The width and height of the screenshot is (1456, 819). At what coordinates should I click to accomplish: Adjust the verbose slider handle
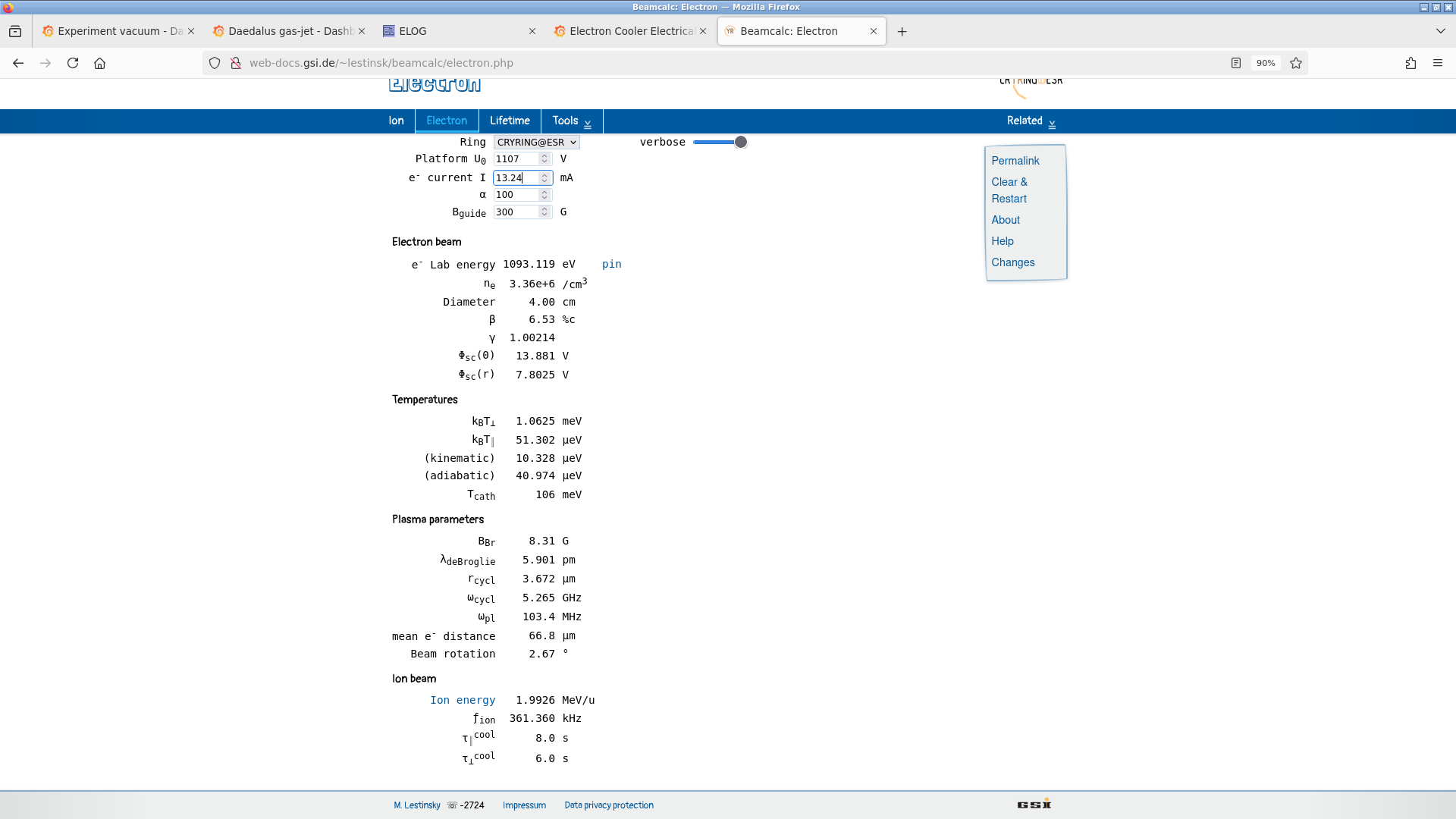click(x=741, y=142)
